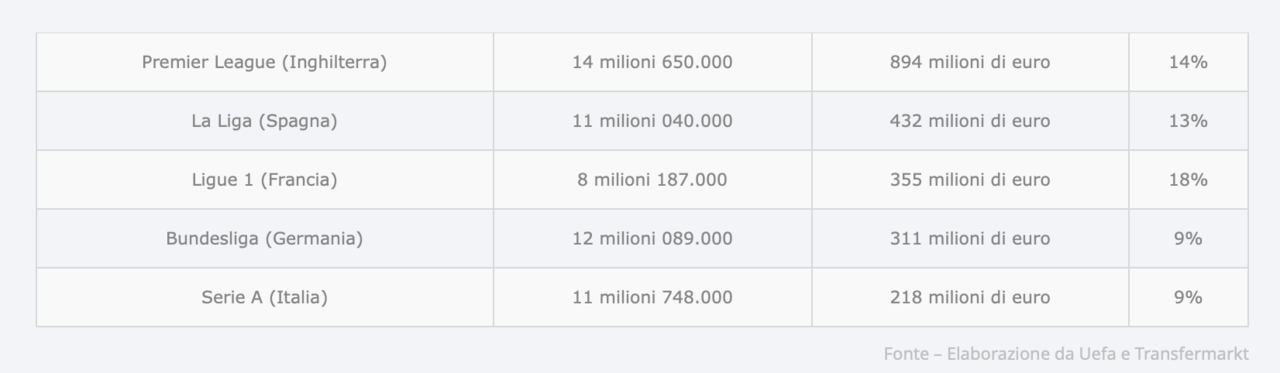Select the Bundesliga (Germania) cell
Viewport: 1280px width, 373px height.
(265, 239)
